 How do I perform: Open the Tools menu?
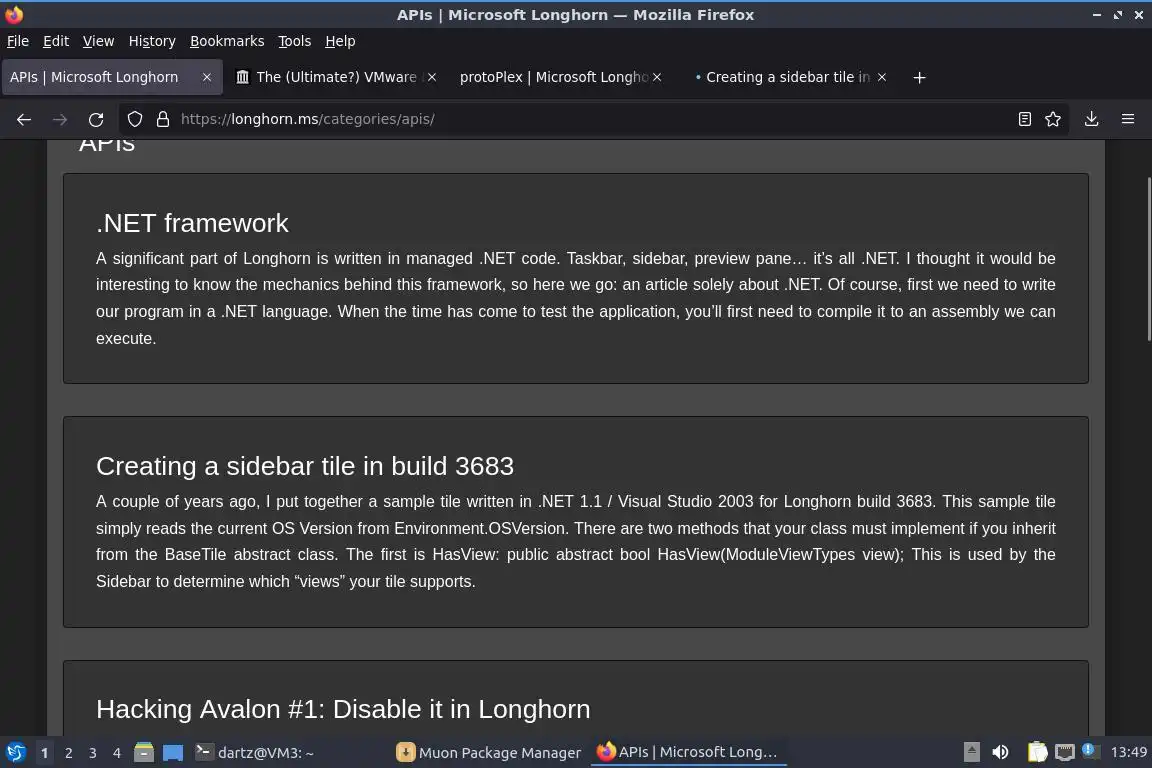coord(295,41)
